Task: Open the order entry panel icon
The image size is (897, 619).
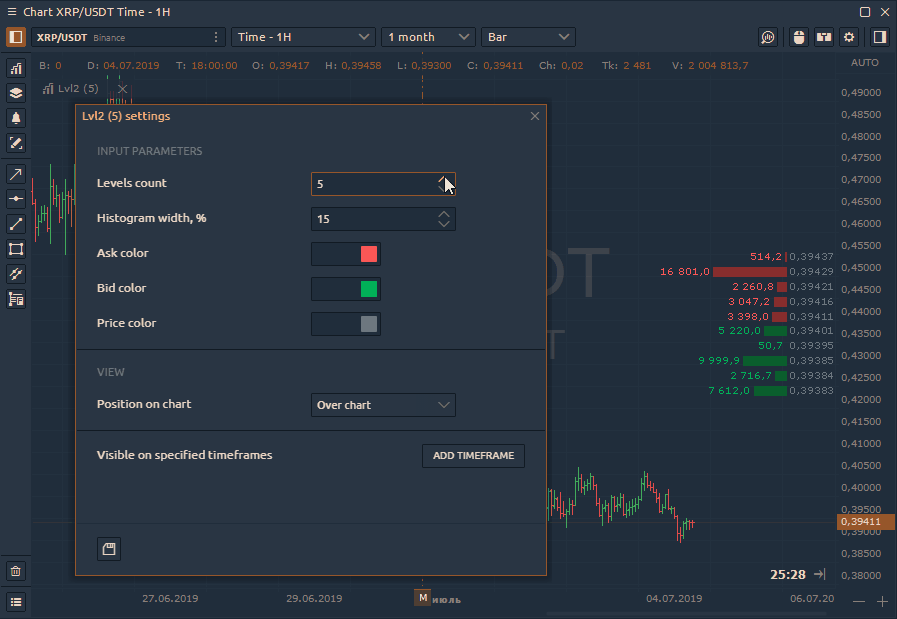Action: point(16,299)
